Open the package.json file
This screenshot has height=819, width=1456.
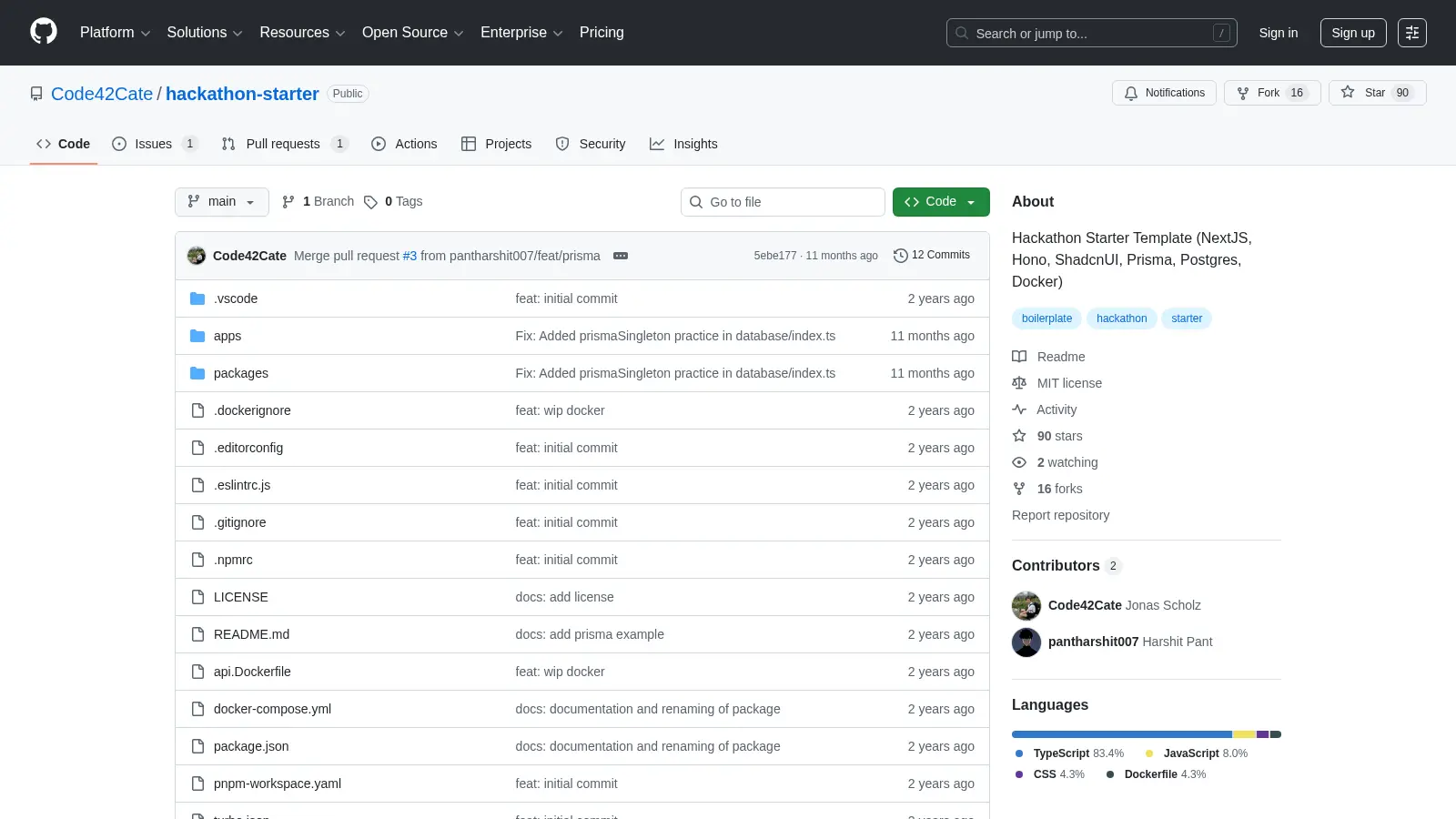click(251, 746)
